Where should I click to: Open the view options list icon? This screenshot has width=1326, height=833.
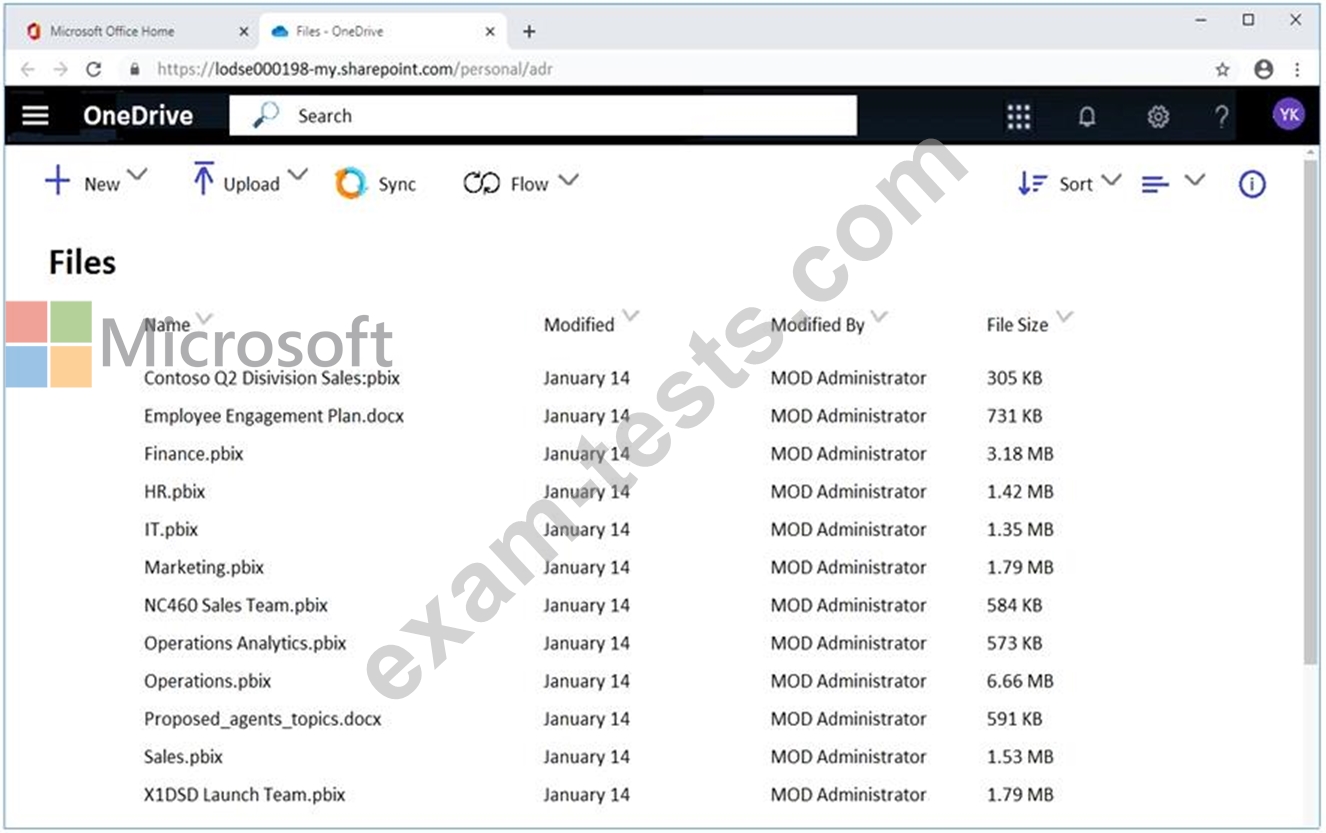[x=1155, y=184]
